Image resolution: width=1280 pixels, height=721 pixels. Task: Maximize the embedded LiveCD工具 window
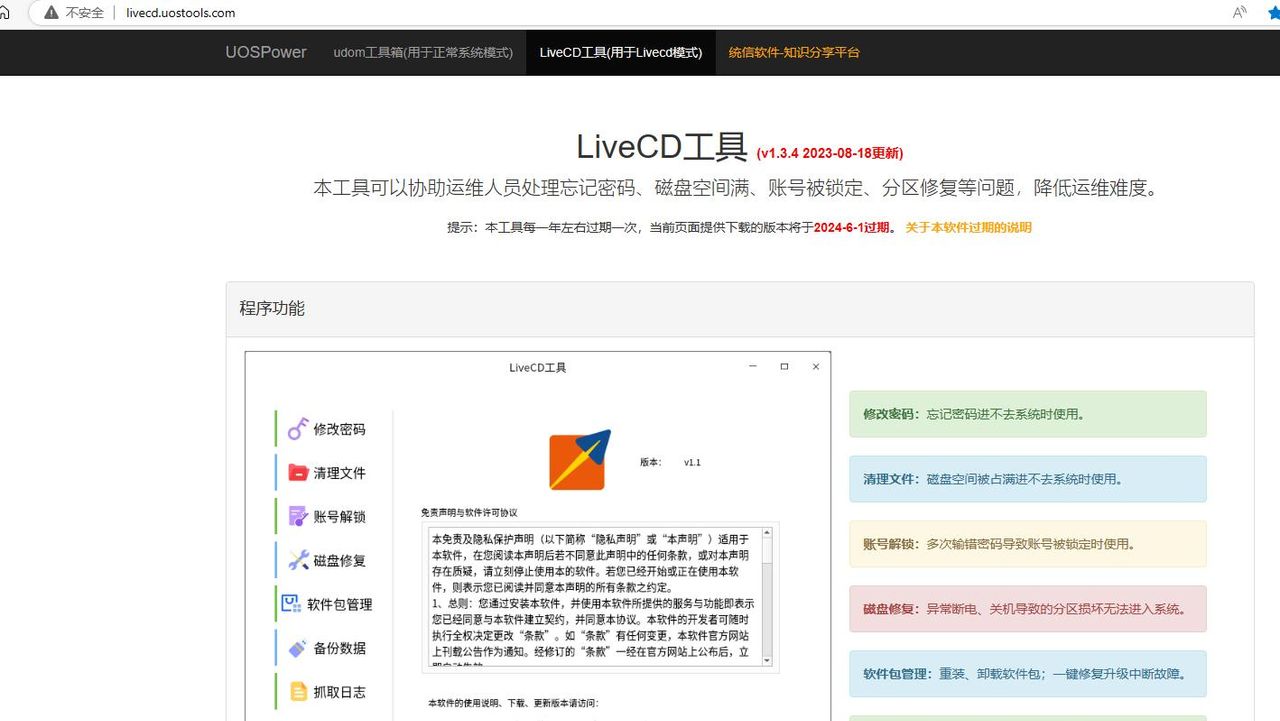coord(784,367)
